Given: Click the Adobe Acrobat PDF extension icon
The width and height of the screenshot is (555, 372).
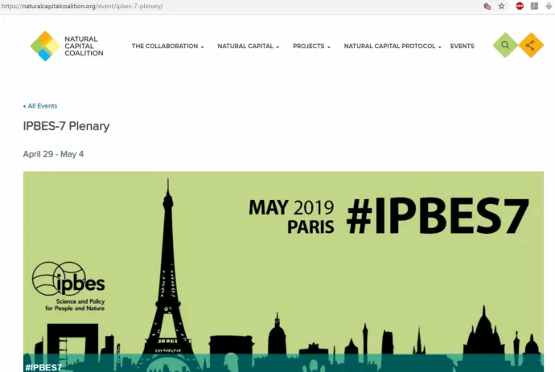Looking at the screenshot, I should point(534,6).
